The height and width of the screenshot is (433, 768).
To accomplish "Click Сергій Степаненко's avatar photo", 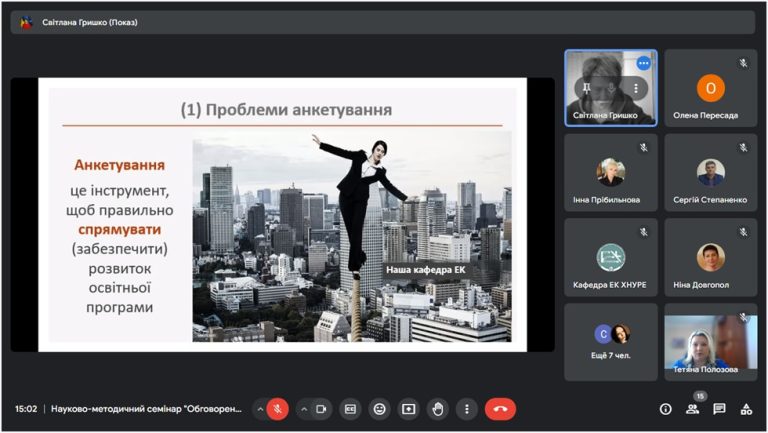I will (x=711, y=172).
